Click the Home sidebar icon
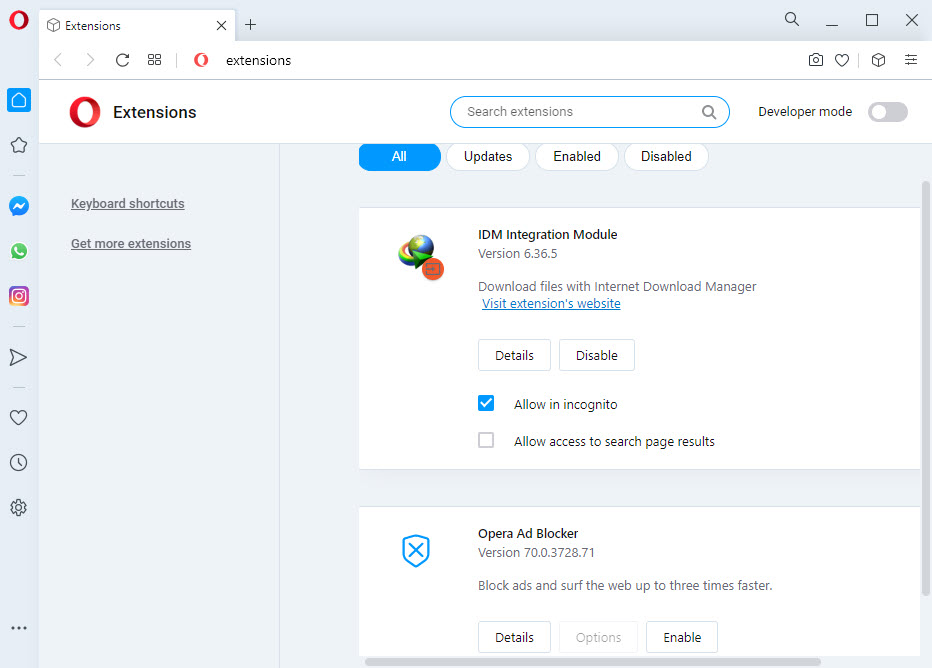The height and width of the screenshot is (668, 932). click(x=19, y=100)
